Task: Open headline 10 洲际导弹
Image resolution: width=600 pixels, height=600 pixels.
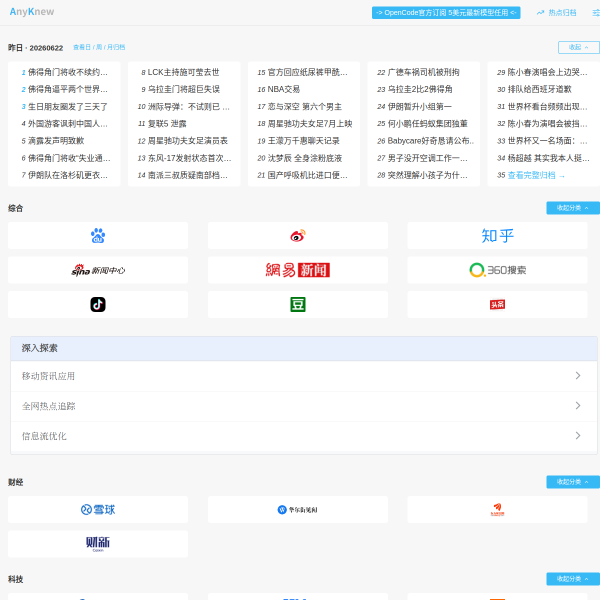Action: point(189,106)
